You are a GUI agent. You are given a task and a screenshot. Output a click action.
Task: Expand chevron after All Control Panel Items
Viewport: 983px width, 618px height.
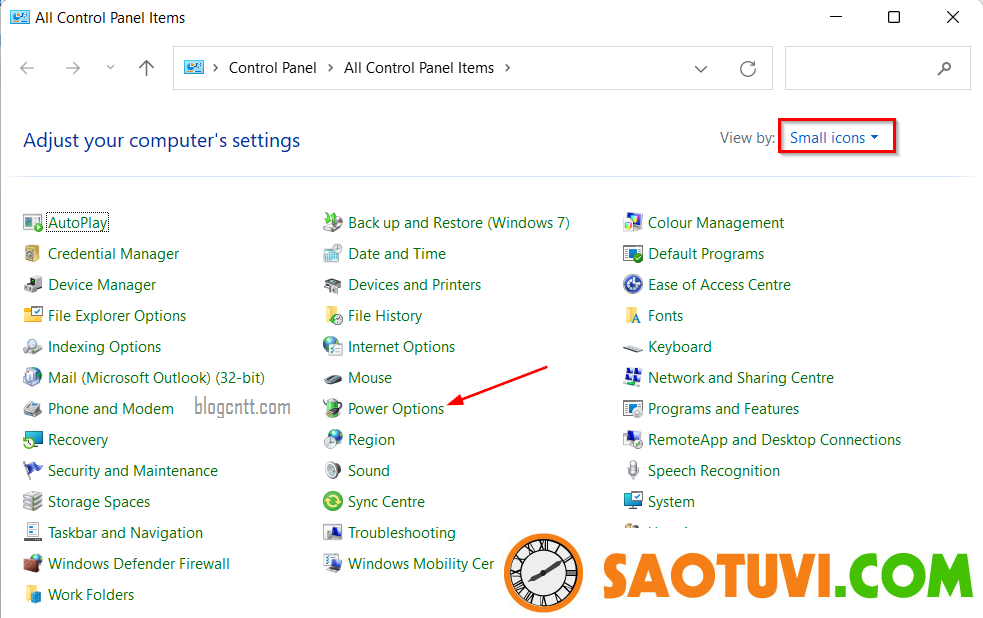(507, 68)
